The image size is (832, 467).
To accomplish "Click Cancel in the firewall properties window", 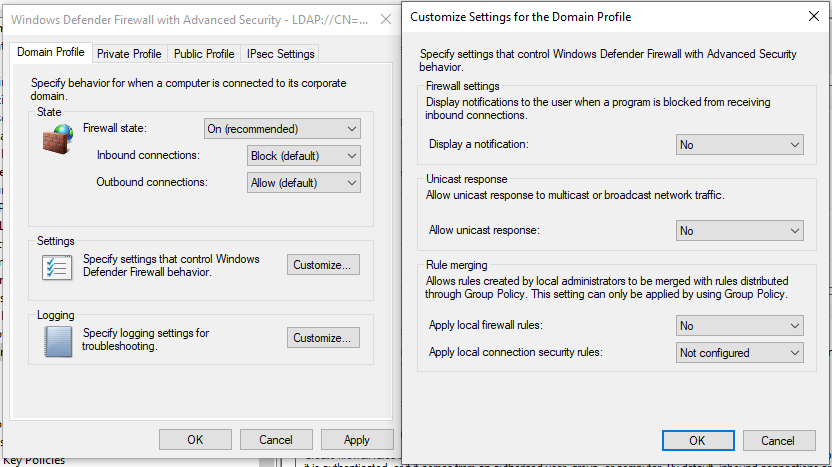I will (276, 440).
